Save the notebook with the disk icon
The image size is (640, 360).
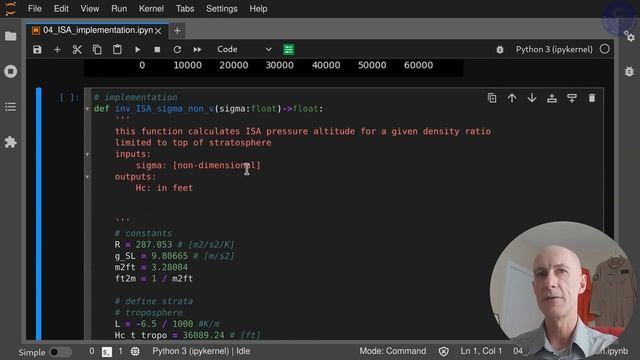coord(37,49)
